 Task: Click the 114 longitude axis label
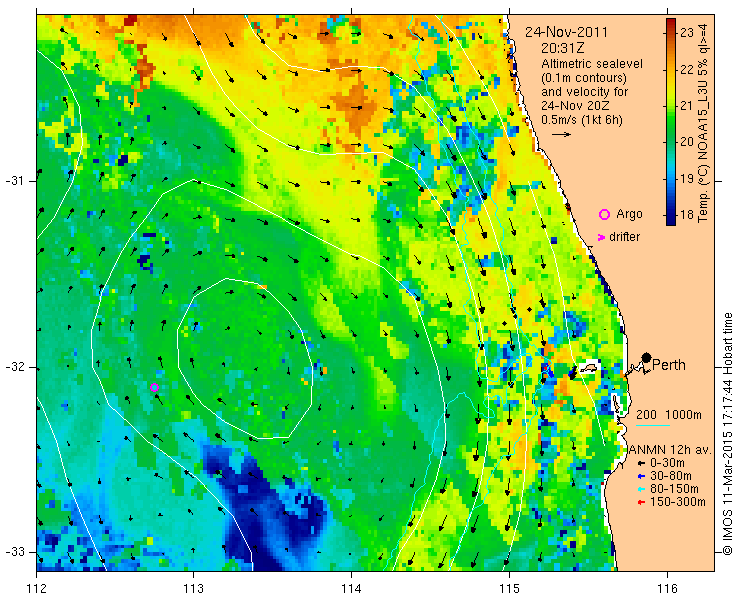tap(351, 589)
